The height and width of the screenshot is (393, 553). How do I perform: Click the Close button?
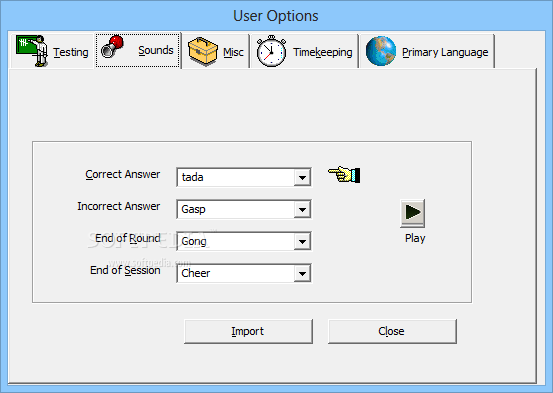392,331
